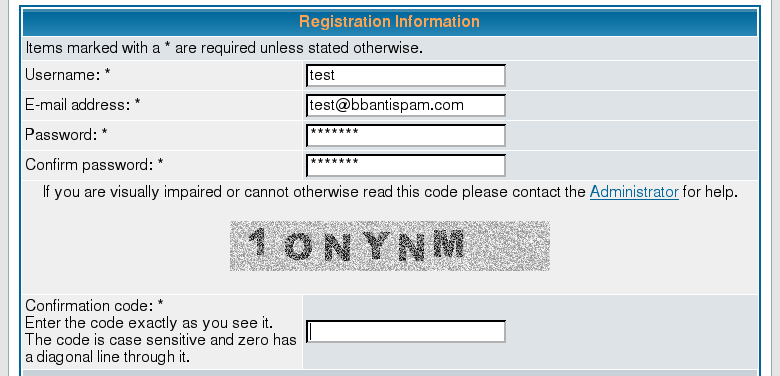The width and height of the screenshot is (780, 376).
Task: Select the Password entry field
Action: tap(405, 135)
